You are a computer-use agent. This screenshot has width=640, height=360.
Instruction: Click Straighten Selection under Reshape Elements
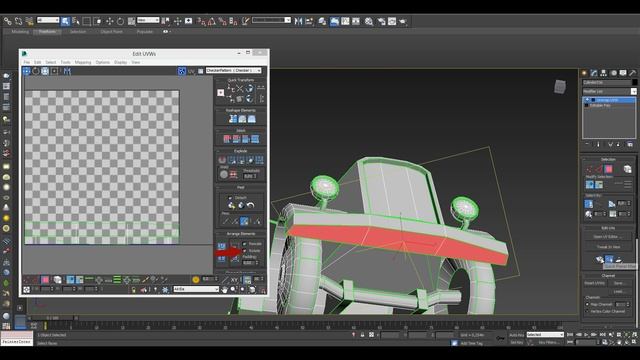[x=233, y=119]
